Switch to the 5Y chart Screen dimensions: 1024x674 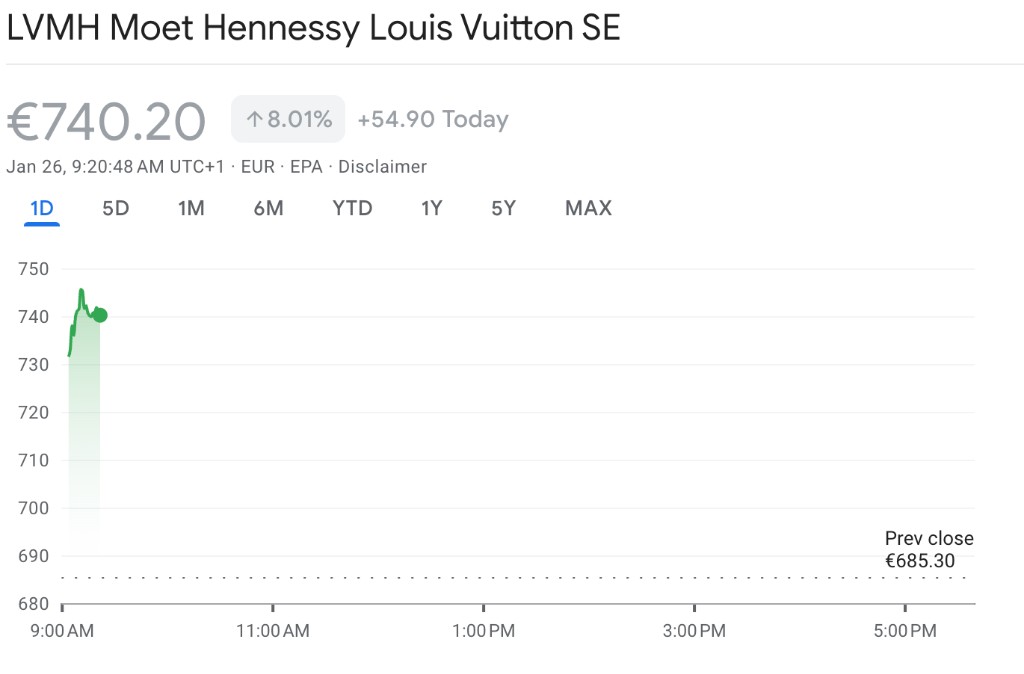coord(504,208)
